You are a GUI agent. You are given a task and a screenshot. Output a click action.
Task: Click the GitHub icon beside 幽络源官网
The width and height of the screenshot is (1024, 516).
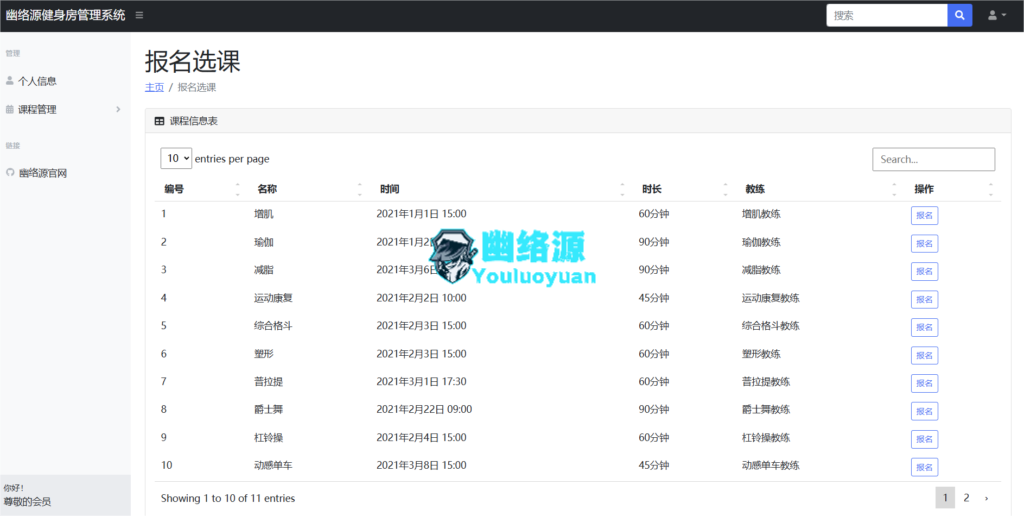tap(10, 172)
